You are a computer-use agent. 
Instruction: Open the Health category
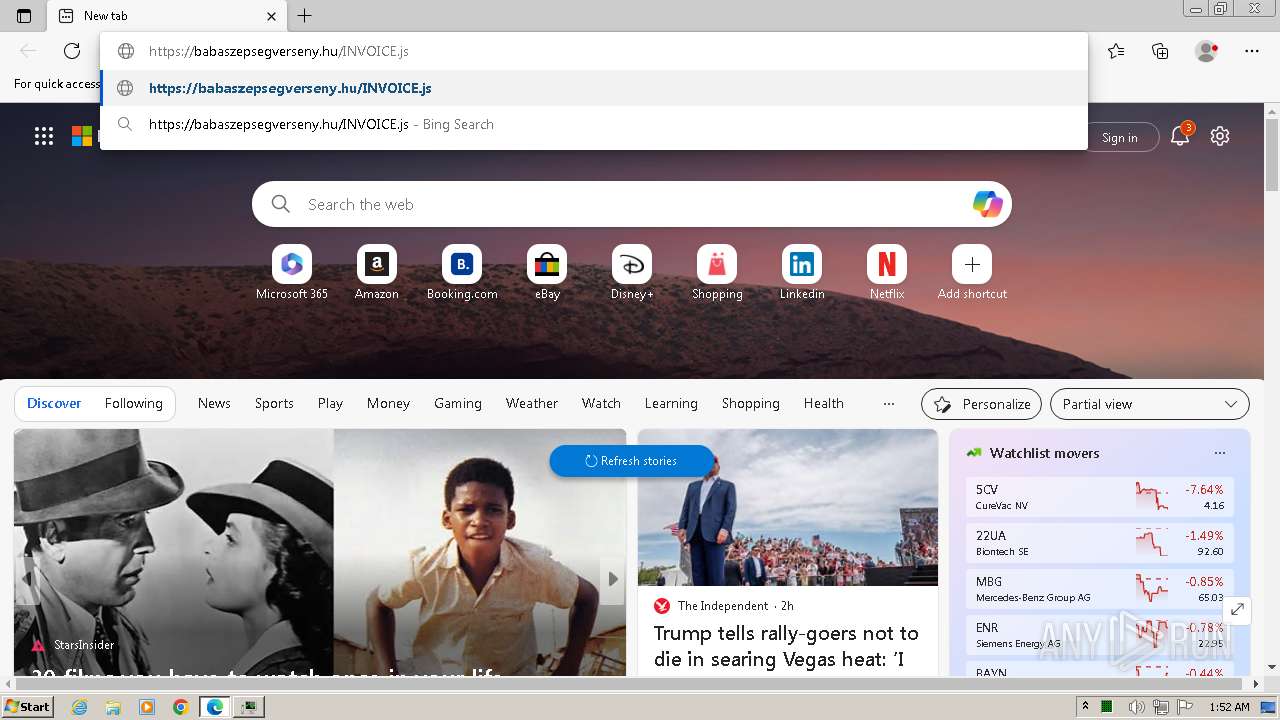pyautogui.click(x=824, y=404)
